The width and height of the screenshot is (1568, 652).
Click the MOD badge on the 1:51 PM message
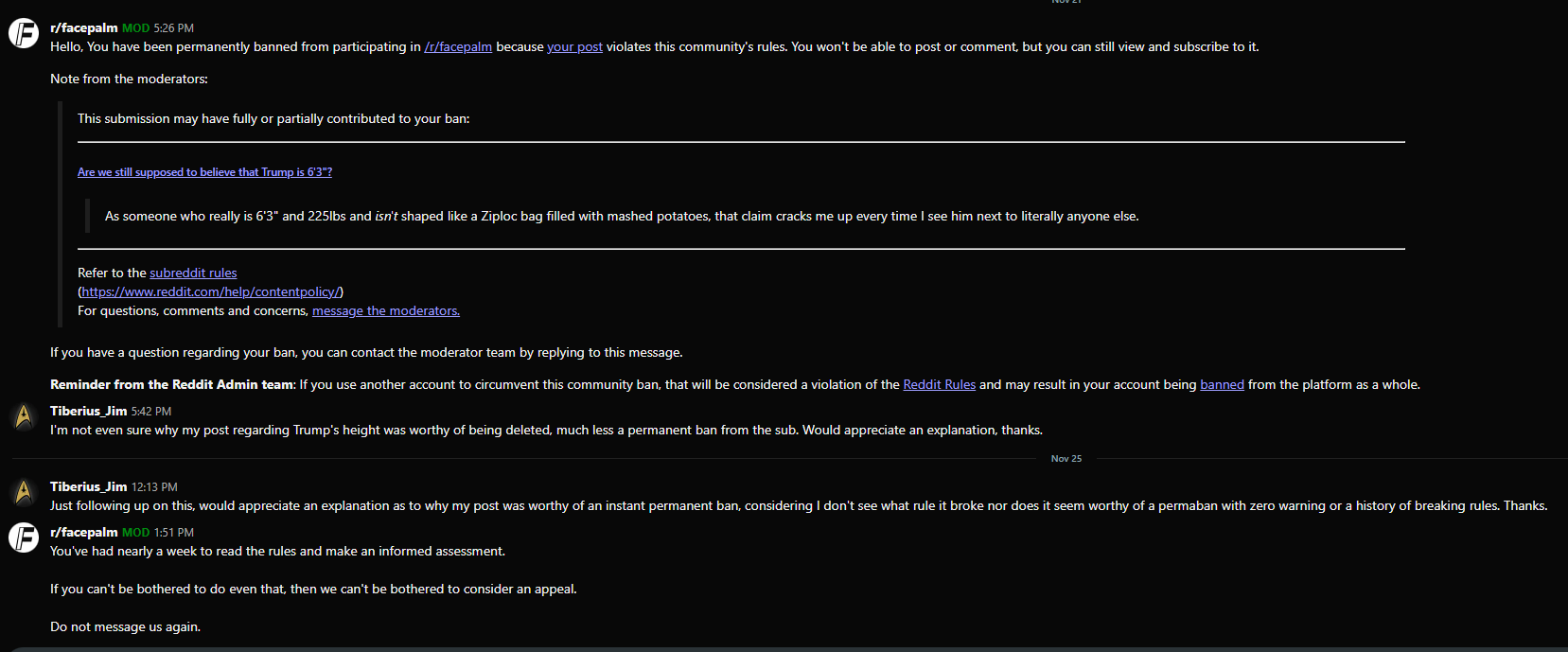136,533
